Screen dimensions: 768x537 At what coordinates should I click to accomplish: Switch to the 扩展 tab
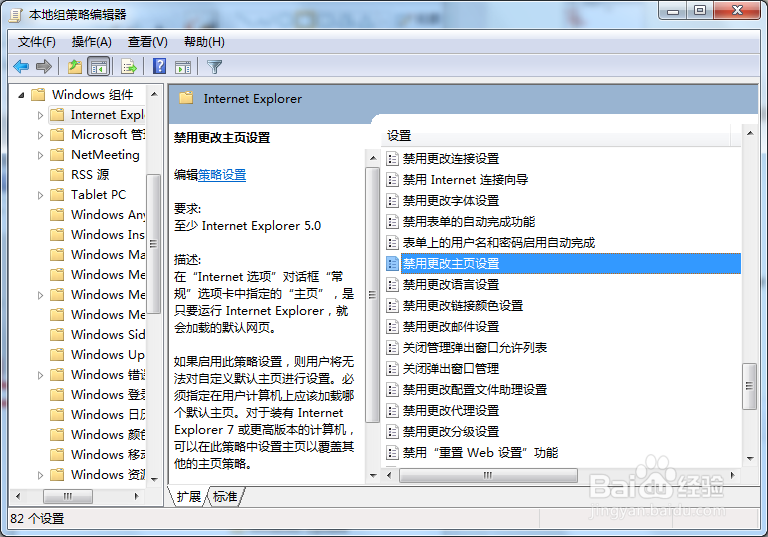point(189,497)
